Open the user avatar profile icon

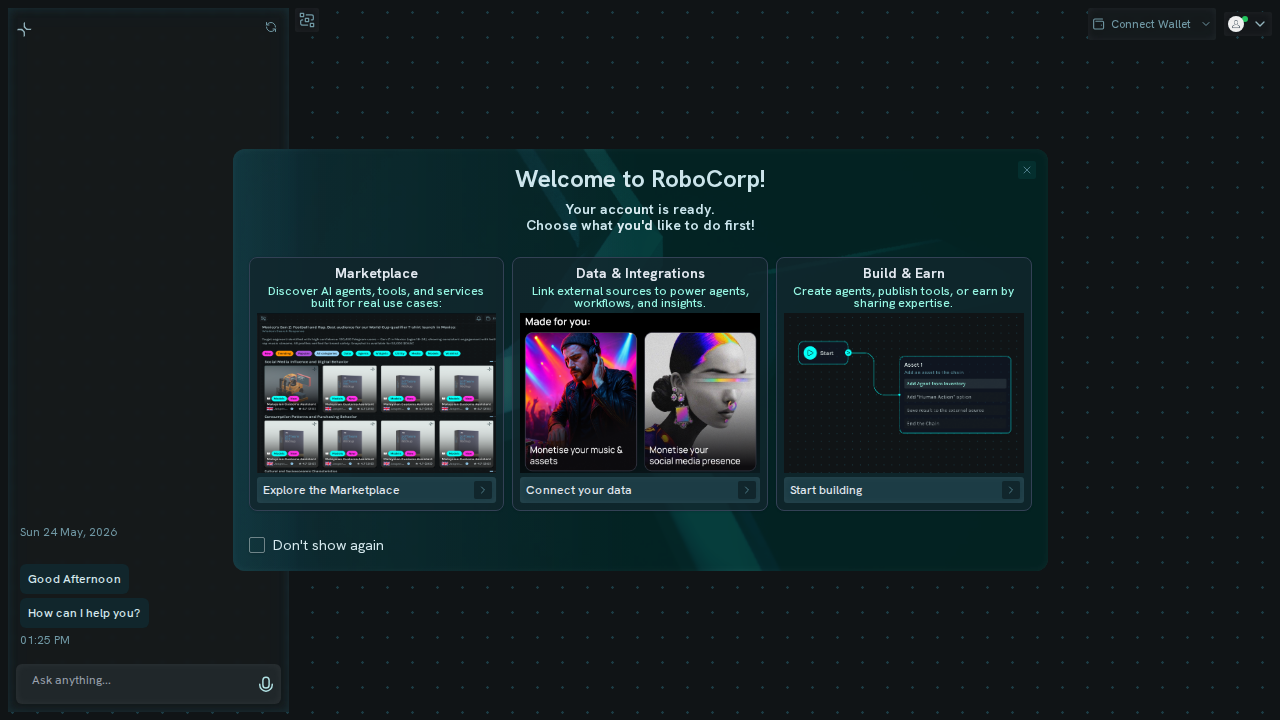click(1236, 24)
